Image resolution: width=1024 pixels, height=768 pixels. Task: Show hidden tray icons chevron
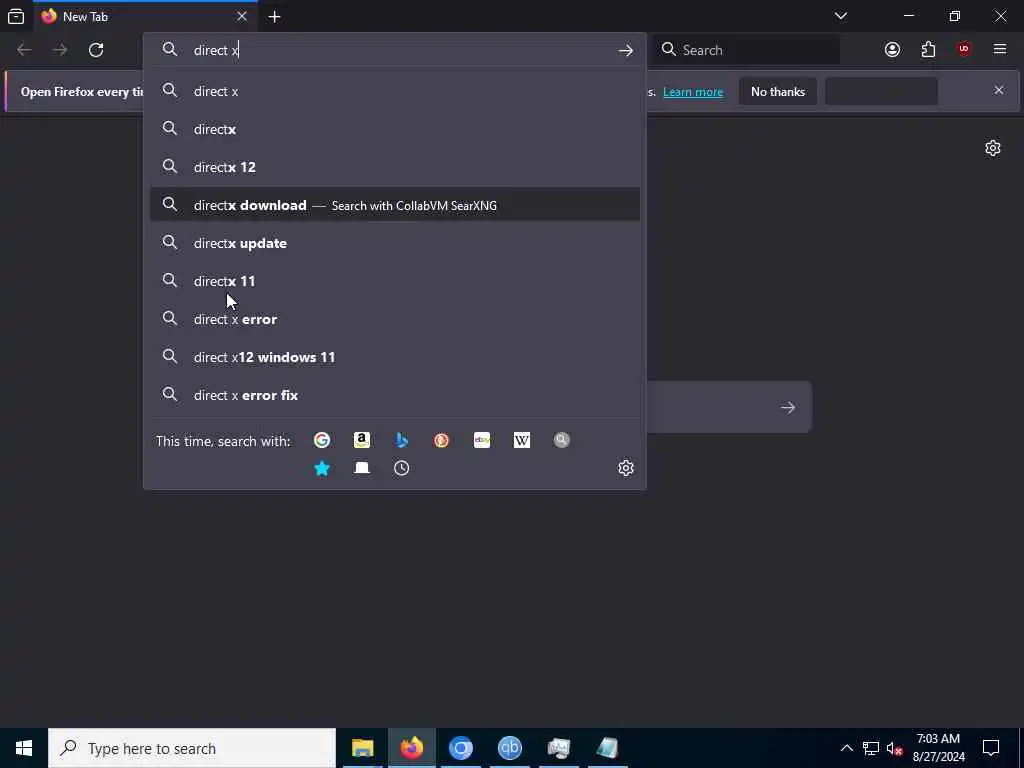[846, 748]
